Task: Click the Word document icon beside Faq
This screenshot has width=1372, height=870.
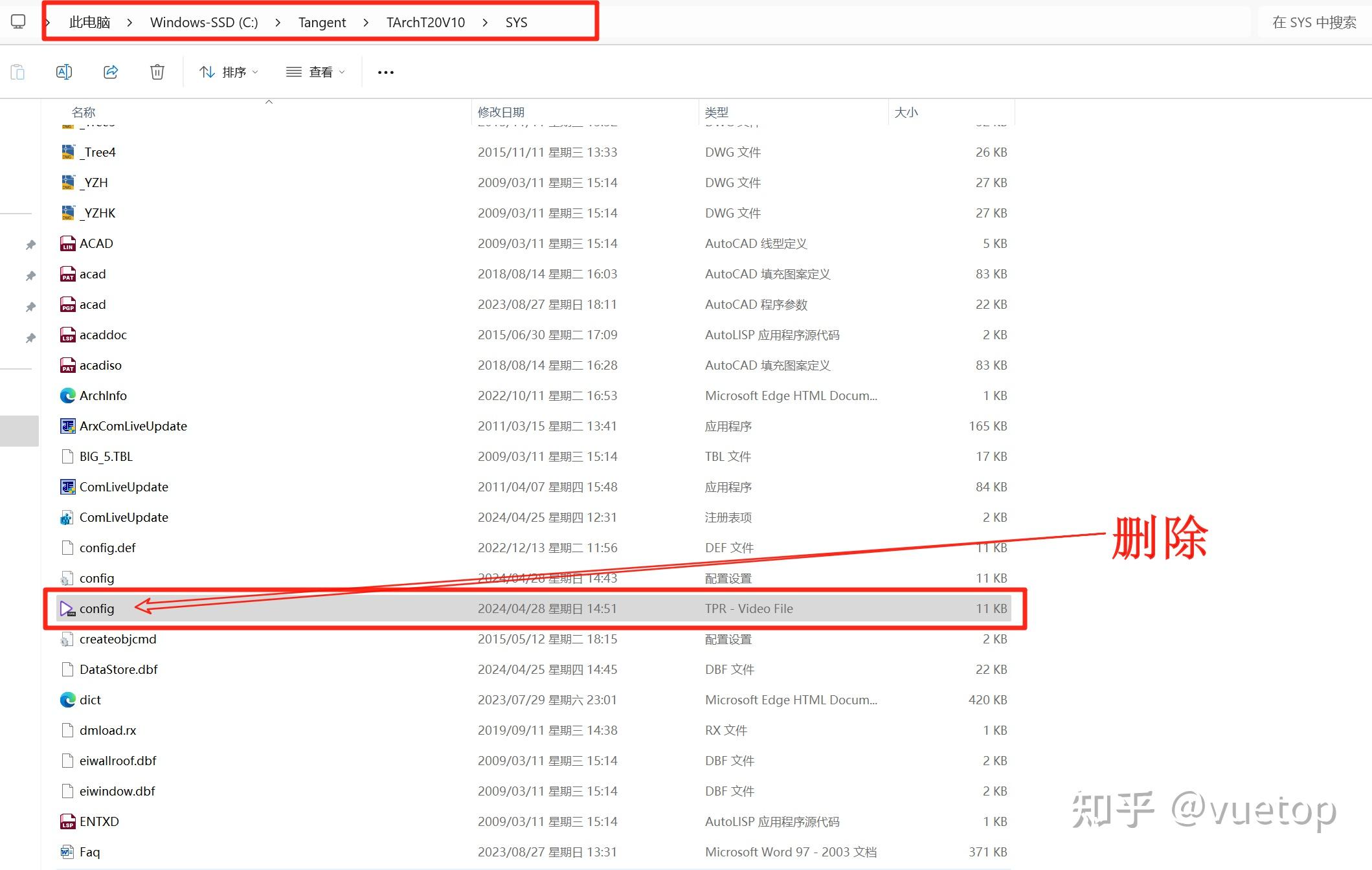Action: click(x=67, y=852)
